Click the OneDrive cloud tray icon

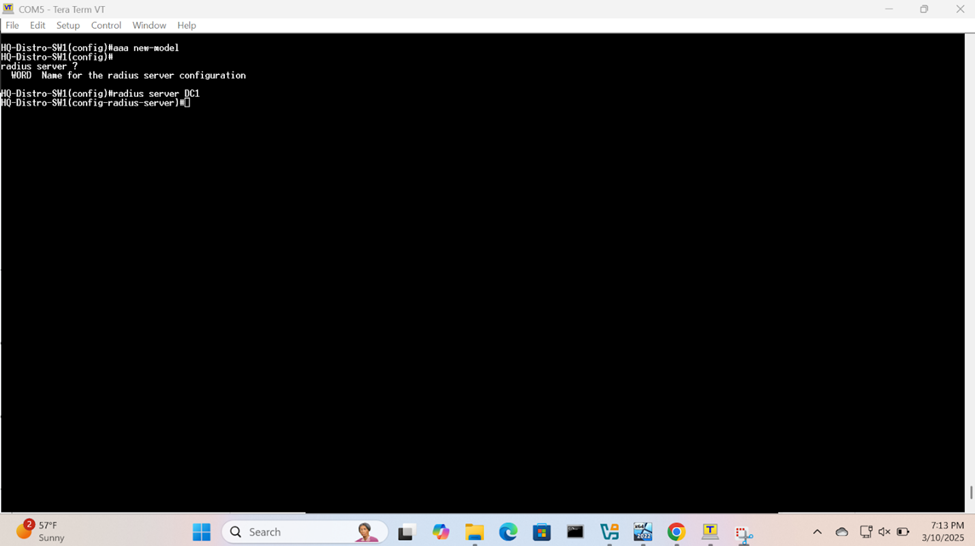pyautogui.click(x=841, y=532)
